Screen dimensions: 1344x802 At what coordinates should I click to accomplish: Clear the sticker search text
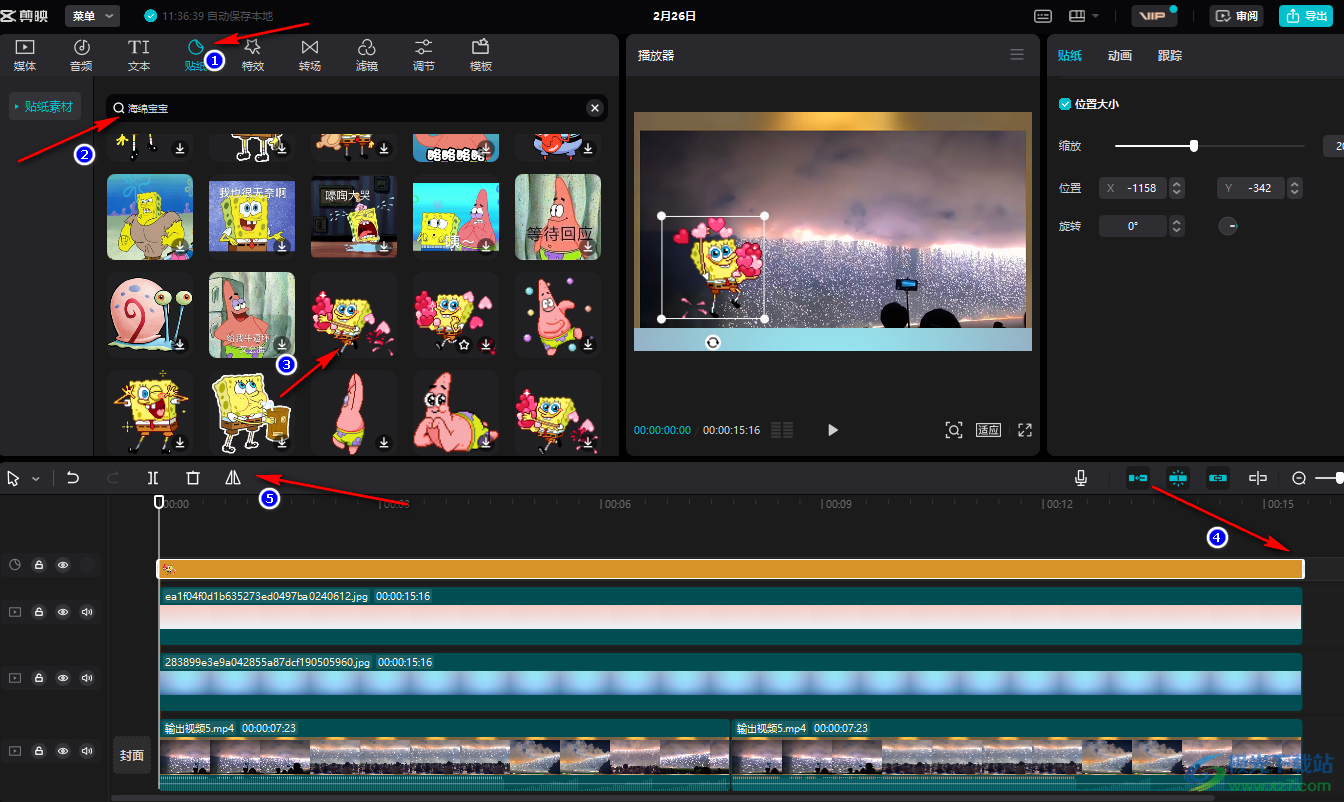click(595, 108)
